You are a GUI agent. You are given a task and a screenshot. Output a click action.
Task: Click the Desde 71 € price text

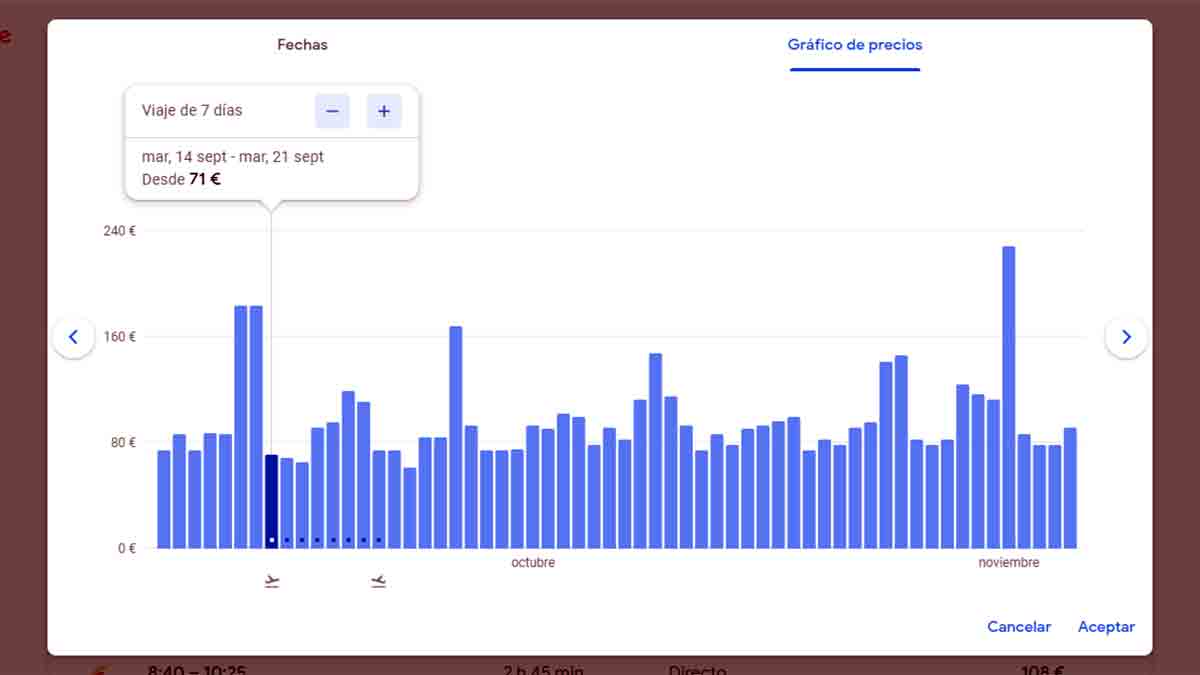181,180
